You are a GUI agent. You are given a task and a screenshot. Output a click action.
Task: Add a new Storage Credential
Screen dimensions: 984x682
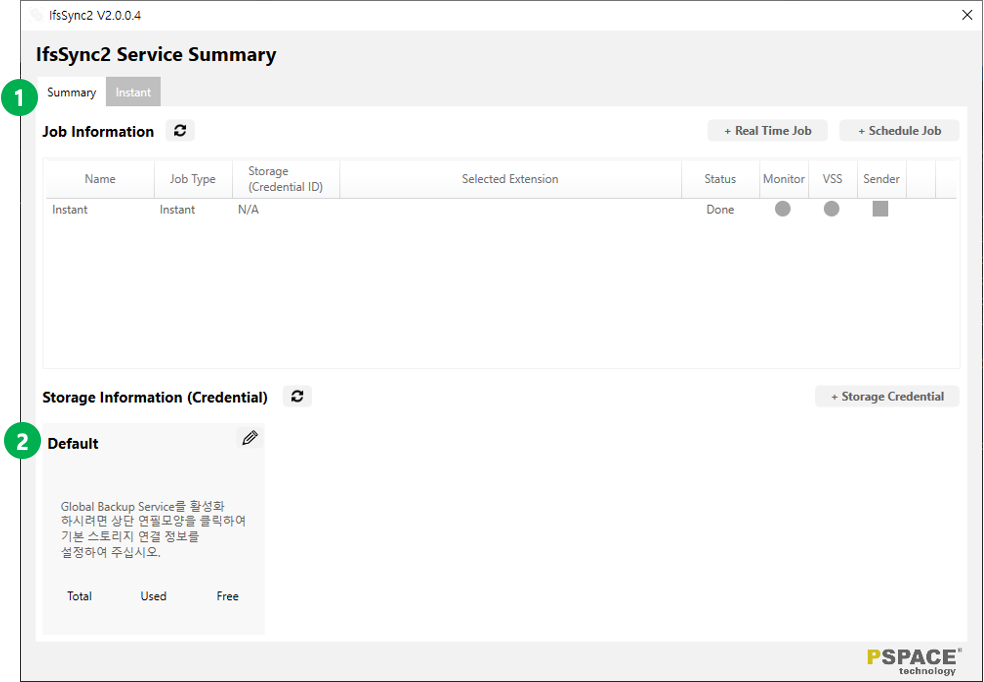887,397
